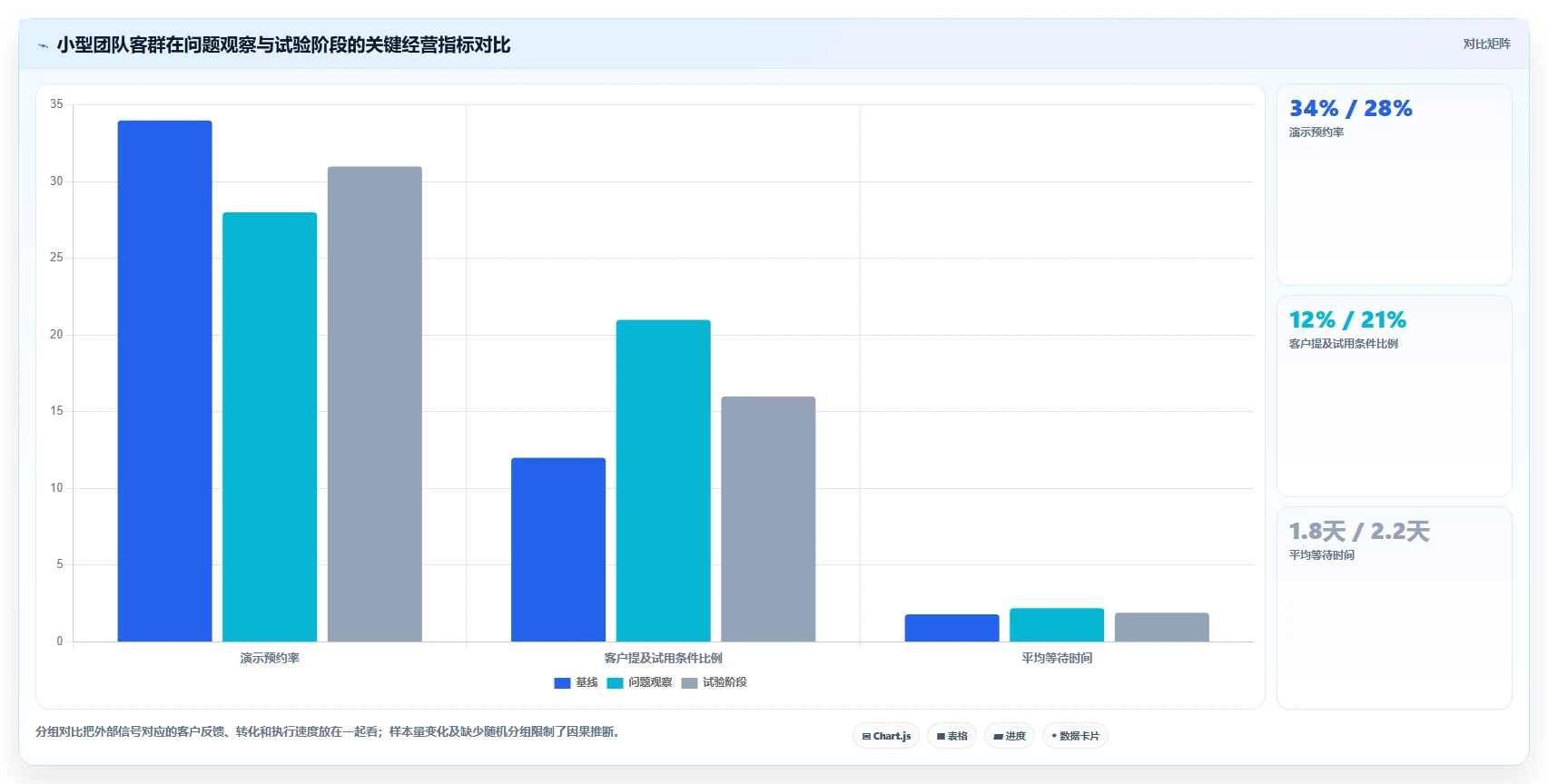Click the y-axis tick label 20

56,335
